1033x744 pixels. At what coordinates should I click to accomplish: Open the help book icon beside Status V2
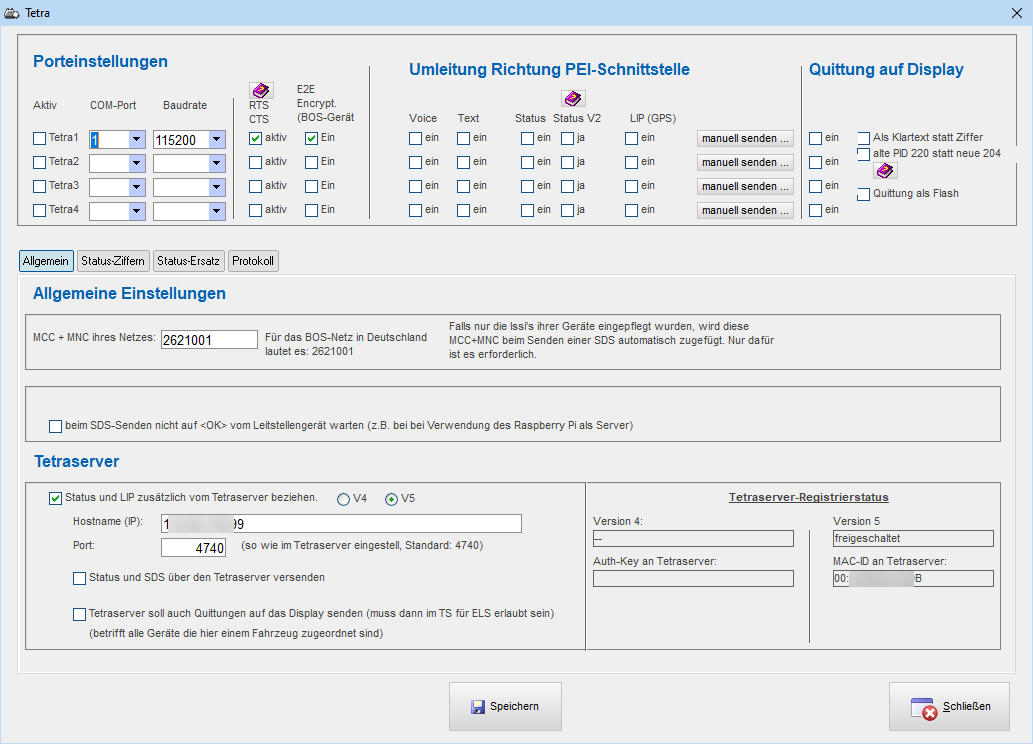[573, 98]
